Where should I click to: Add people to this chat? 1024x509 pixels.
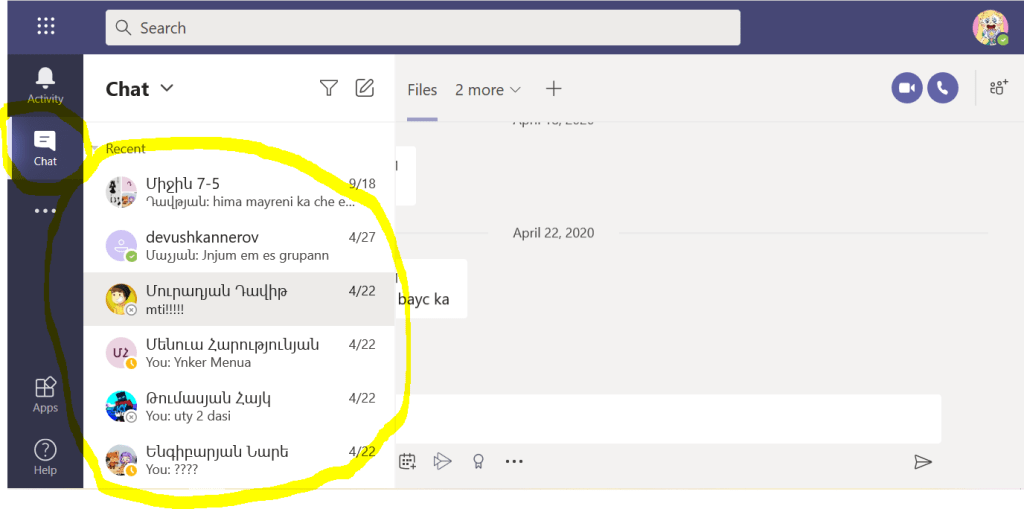coord(997,88)
